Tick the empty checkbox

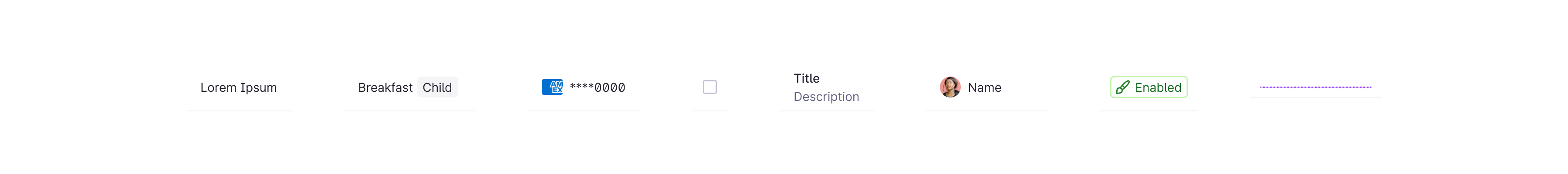pyautogui.click(x=710, y=87)
